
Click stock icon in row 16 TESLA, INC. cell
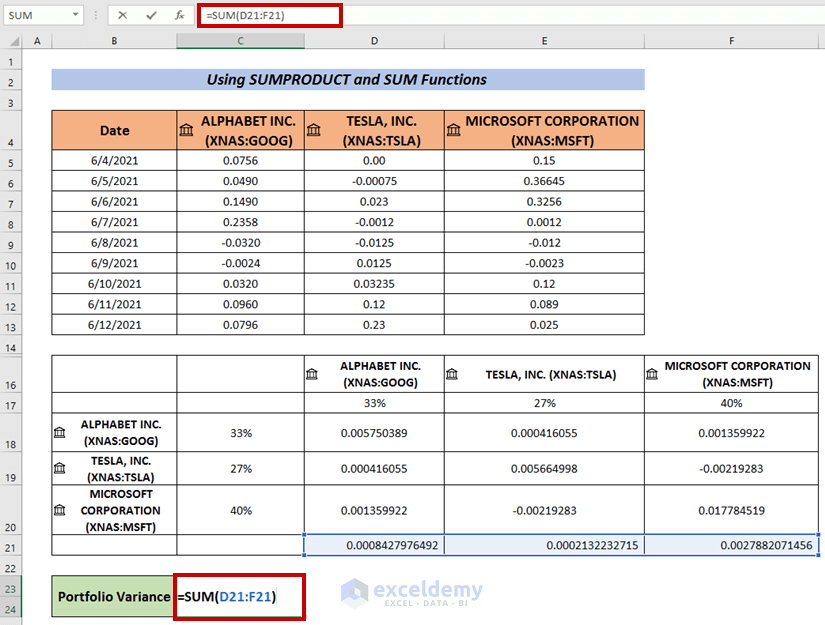(x=452, y=374)
